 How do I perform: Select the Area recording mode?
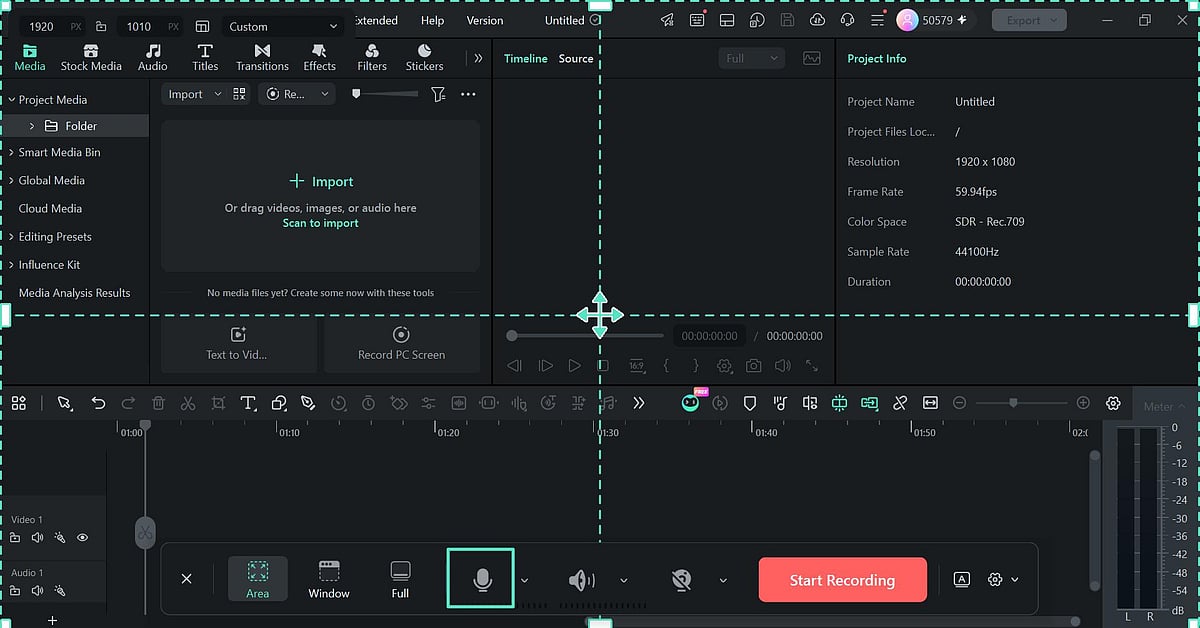pyautogui.click(x=258, y=579)
